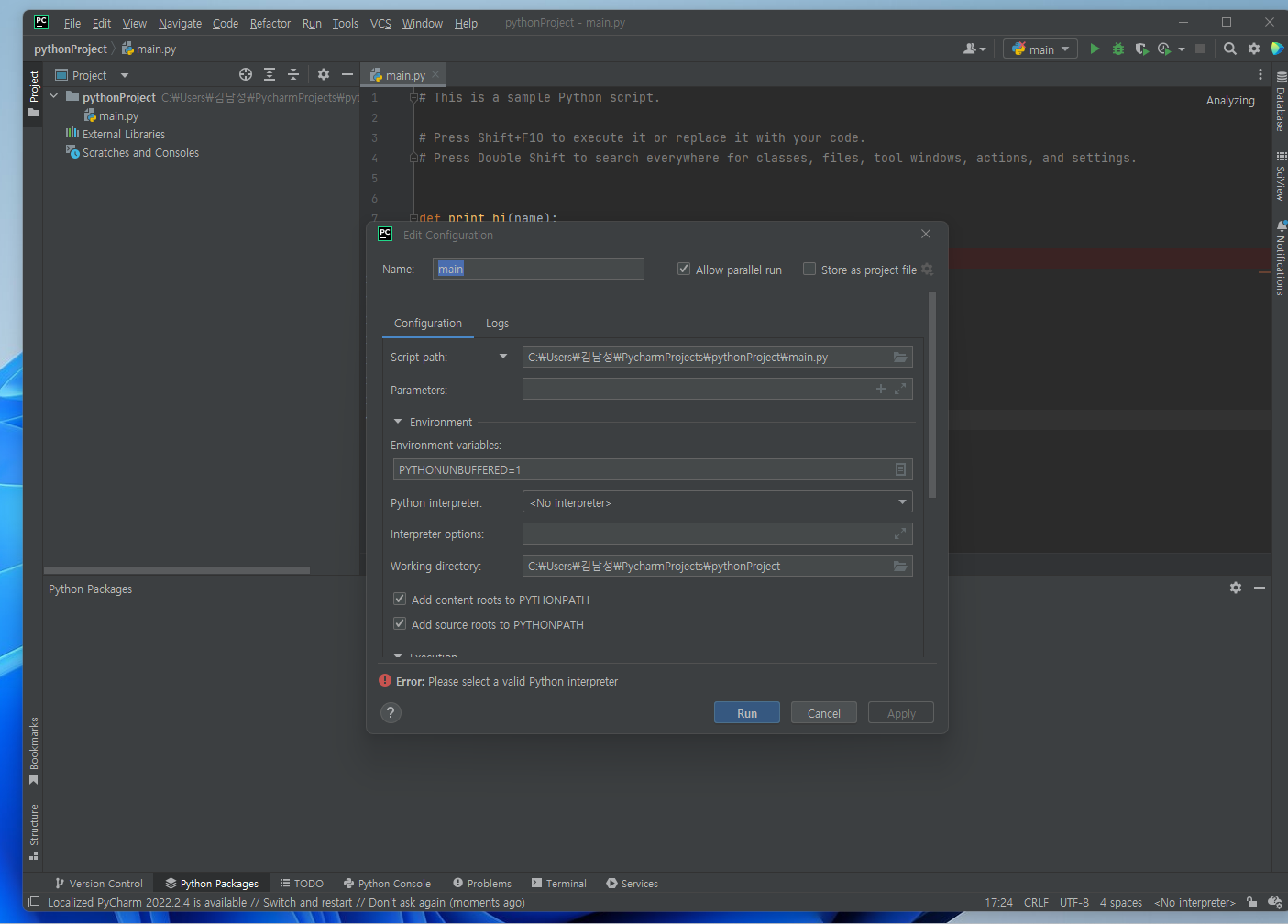The image size is (1288, 924).
Task: Select opened file target icon in Project panel
Action: [x=246, y=74]
